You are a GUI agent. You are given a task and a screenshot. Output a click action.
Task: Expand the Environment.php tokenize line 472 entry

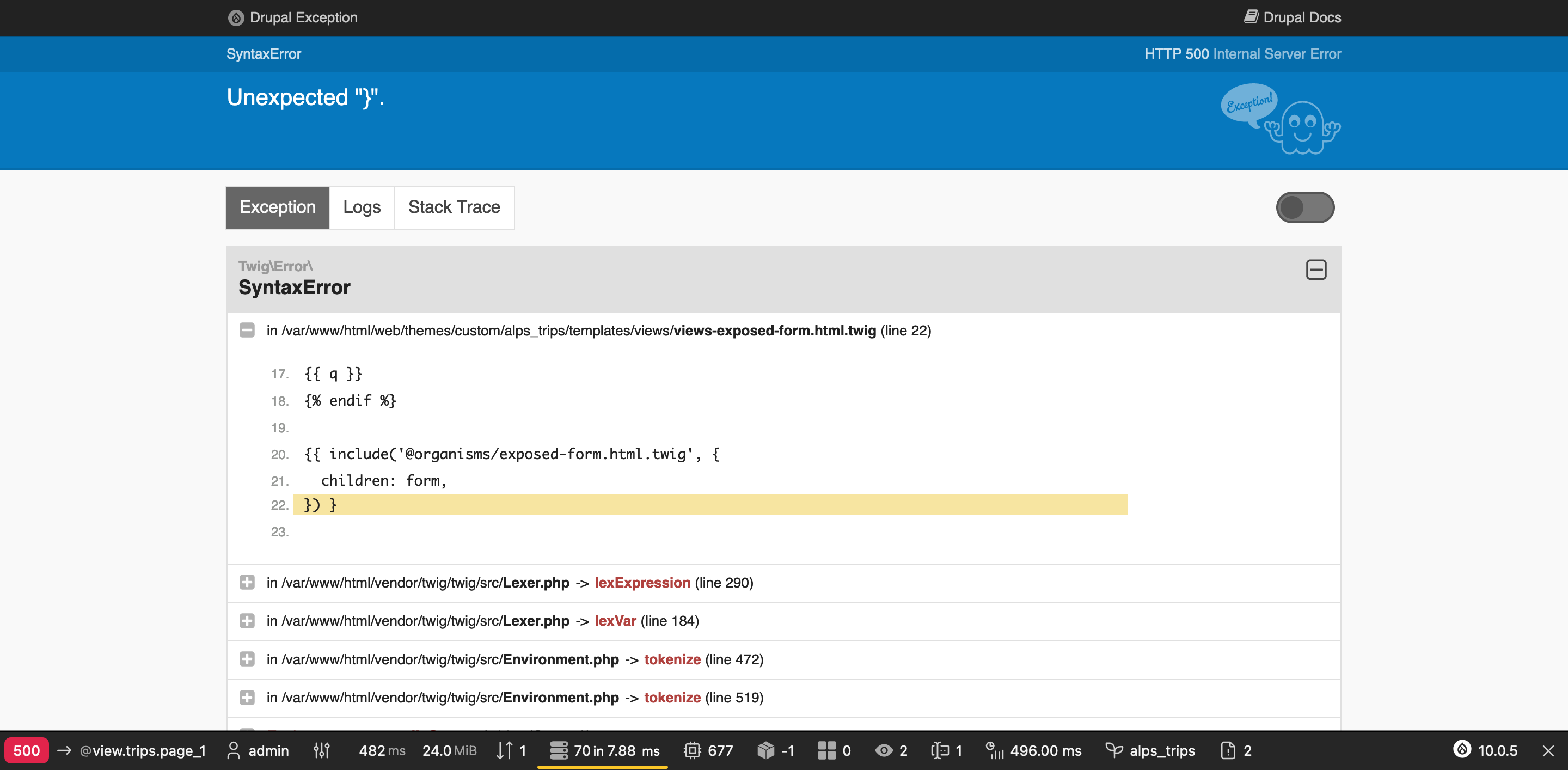[x=247, y=659]
